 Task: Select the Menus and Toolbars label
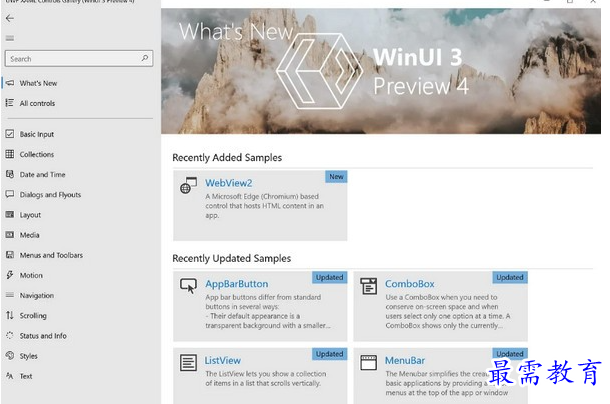(x=51, y=255)
